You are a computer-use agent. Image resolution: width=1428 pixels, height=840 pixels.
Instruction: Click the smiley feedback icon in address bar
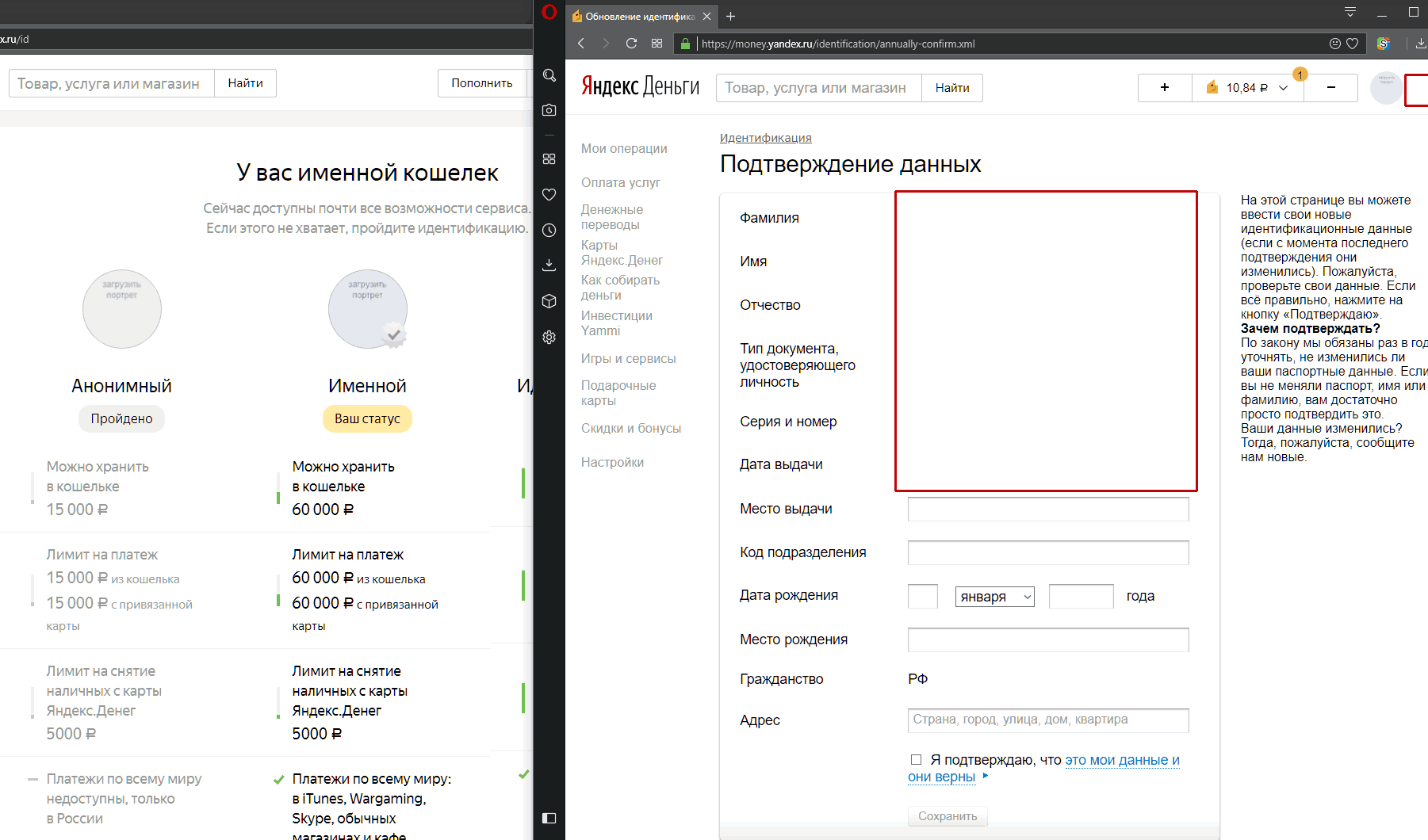(x=1335, y=44)
